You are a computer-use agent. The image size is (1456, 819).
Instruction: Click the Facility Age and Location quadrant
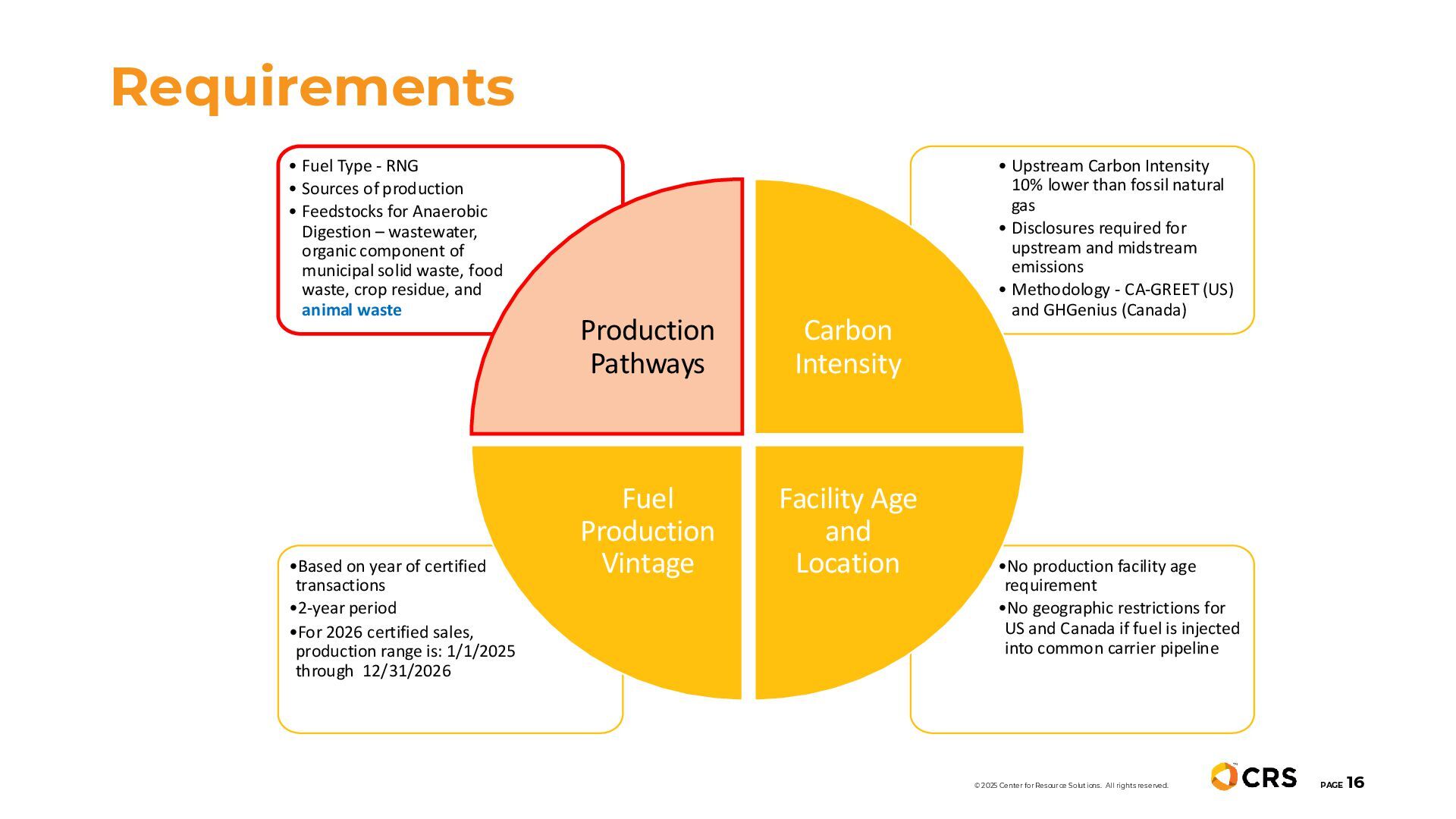(x=847, y=531)
